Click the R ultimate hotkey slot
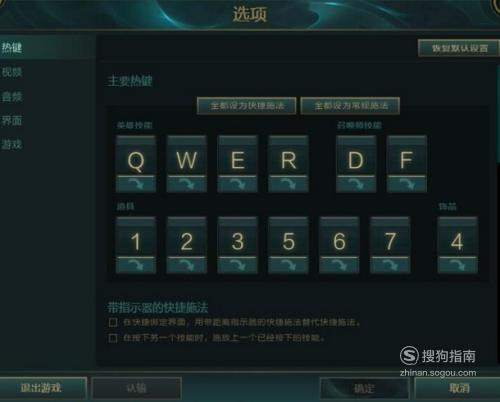 point(288,156)
